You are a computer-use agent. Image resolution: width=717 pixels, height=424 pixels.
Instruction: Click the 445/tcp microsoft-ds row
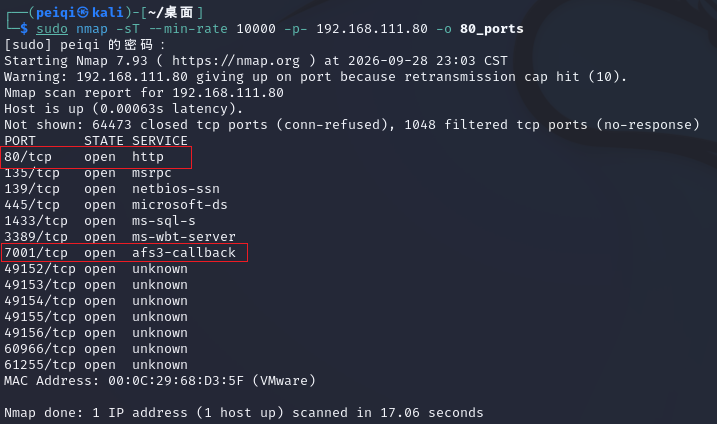116,205
